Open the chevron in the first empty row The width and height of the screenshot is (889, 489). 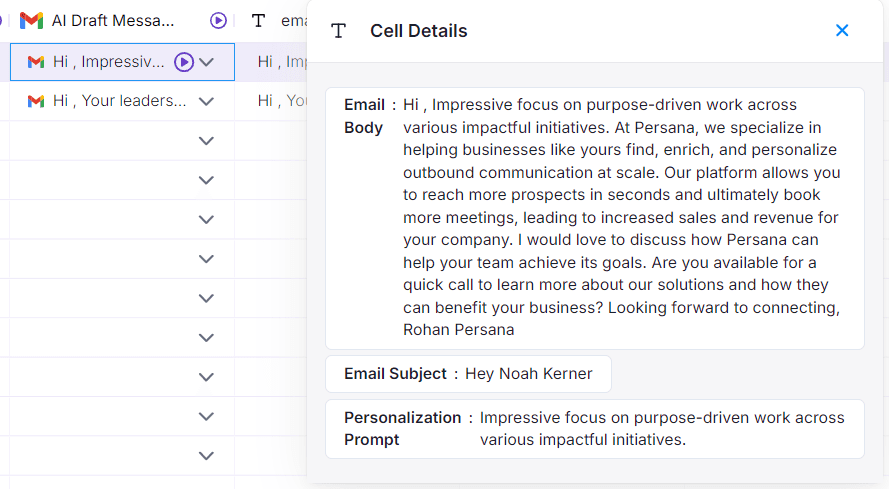[206, 141]
